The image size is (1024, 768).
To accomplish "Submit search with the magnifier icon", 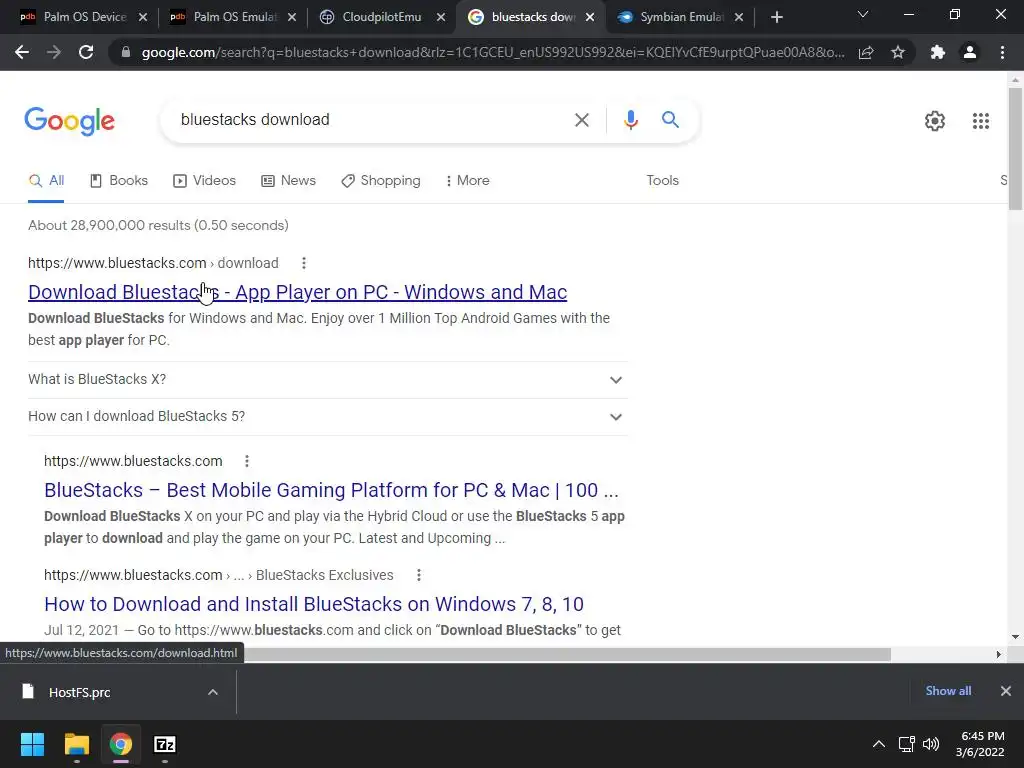I will point(670,120).
